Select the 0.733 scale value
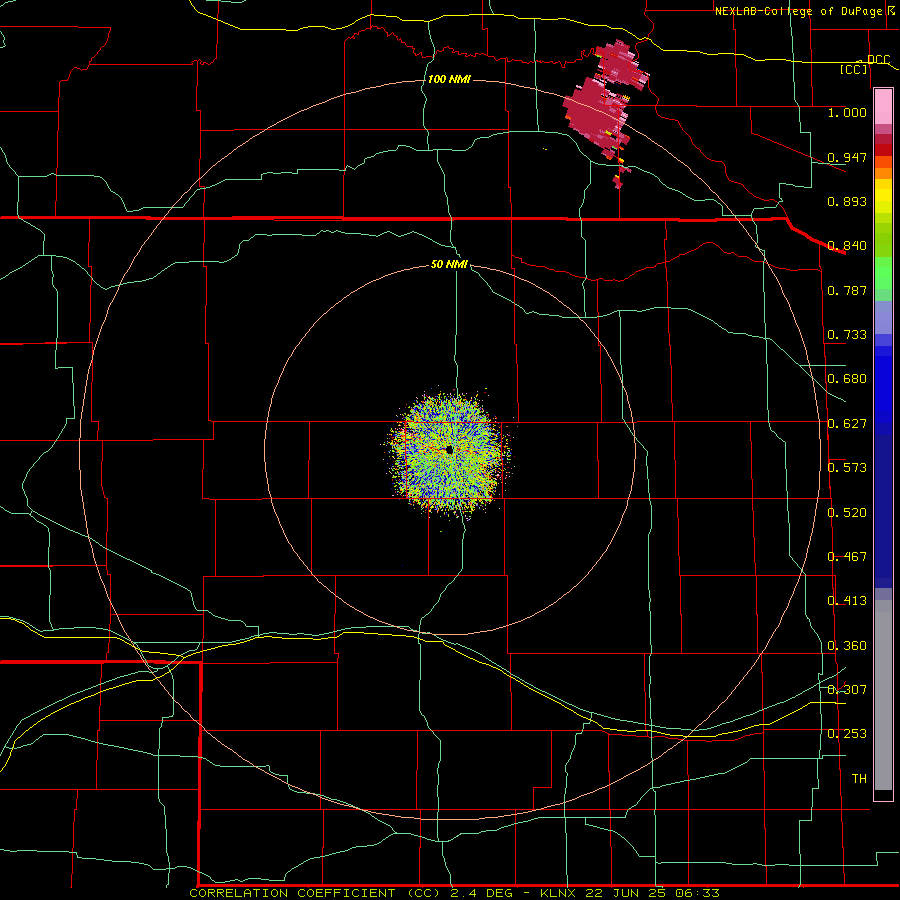The width and height of the screenshot is (900, 900). coord(847,335)
